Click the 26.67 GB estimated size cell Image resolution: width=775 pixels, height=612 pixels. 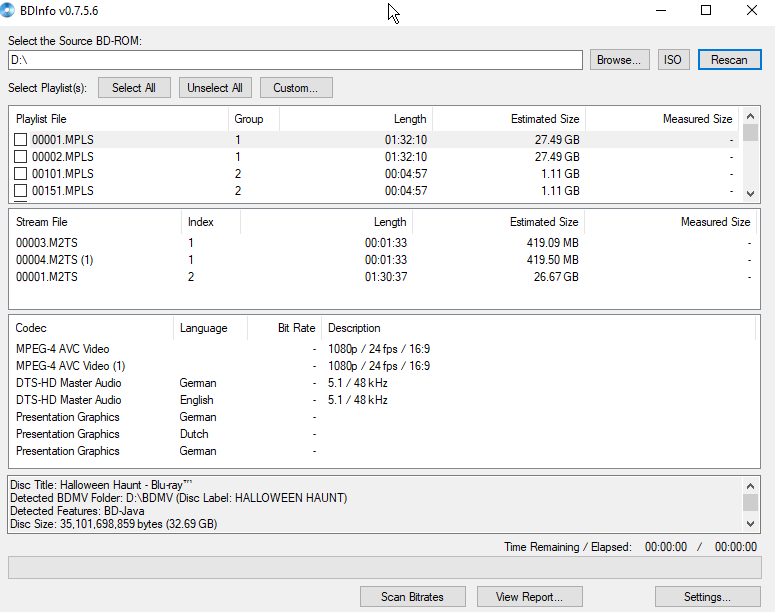[x=556, y=276]
